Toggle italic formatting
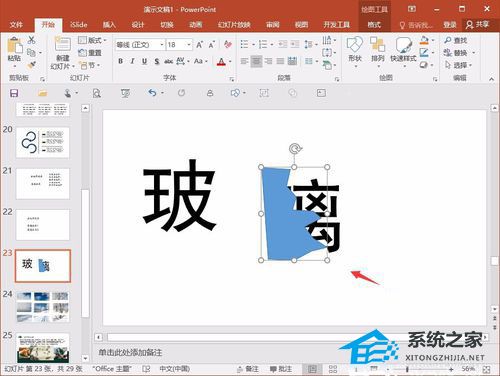Image resolution: width=500 pixels, height=376 pixels. click(132, 61)
